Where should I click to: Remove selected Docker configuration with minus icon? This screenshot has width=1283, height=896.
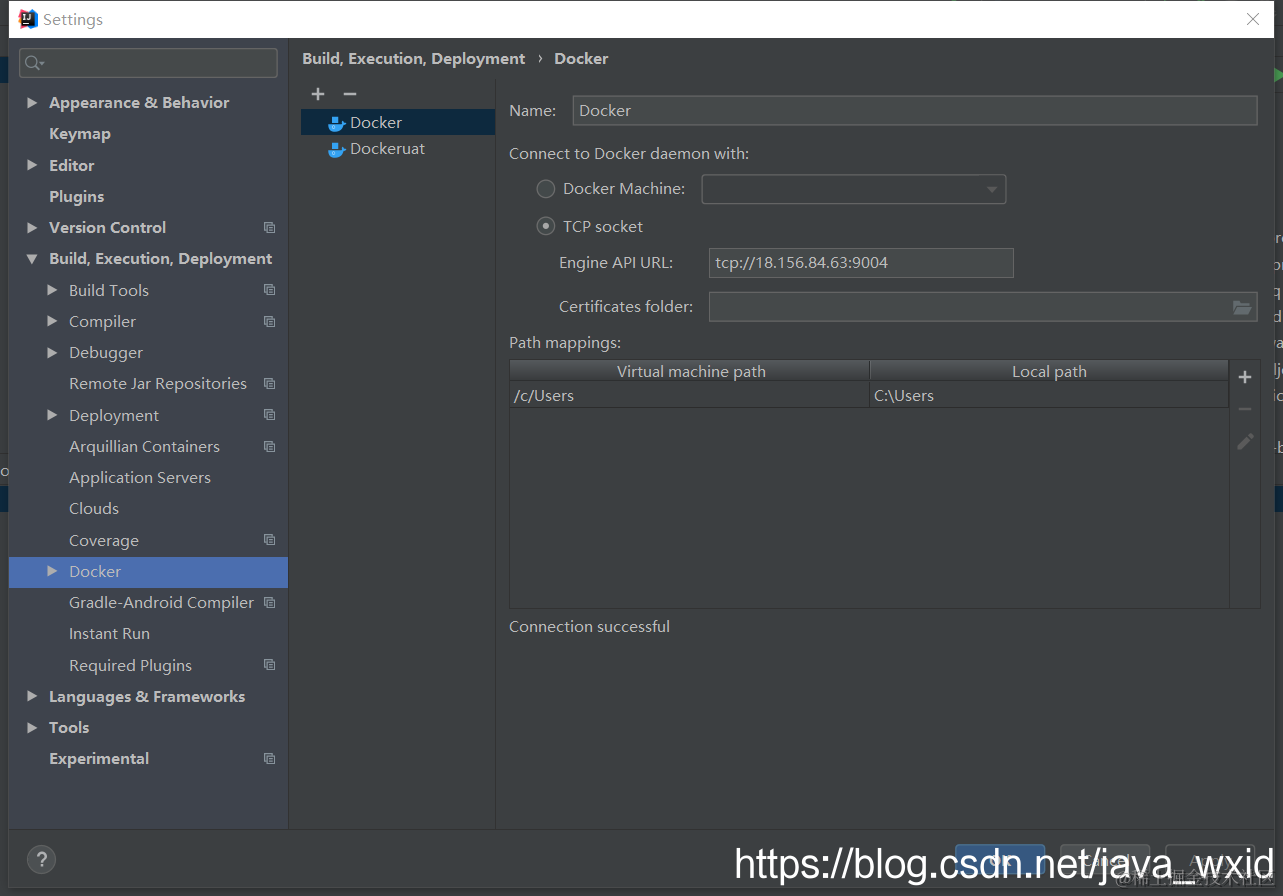click(350, 94)
